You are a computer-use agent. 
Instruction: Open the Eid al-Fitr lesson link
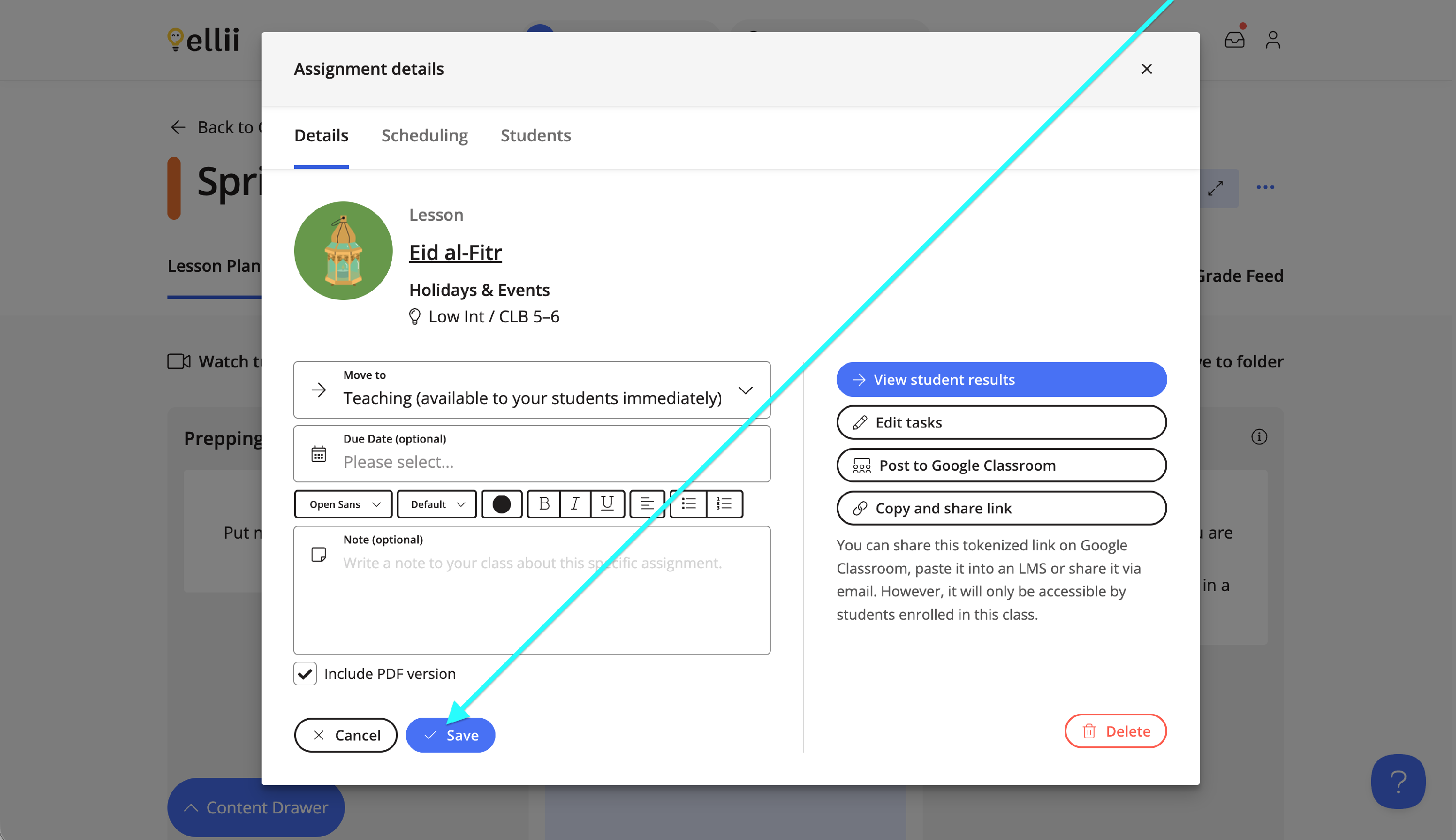click(x=455, y=253)
